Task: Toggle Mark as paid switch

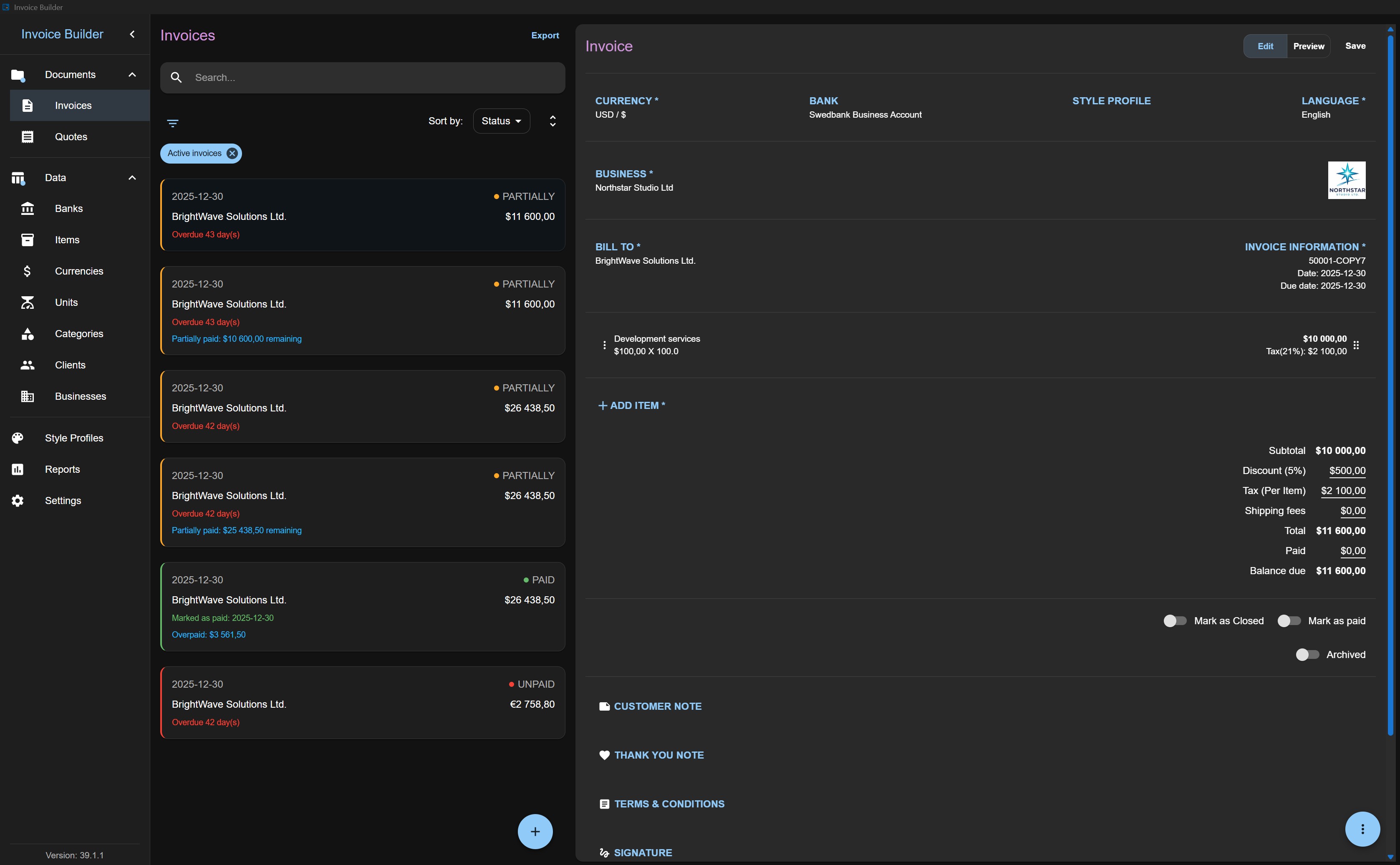Action: click(1289, 621)
